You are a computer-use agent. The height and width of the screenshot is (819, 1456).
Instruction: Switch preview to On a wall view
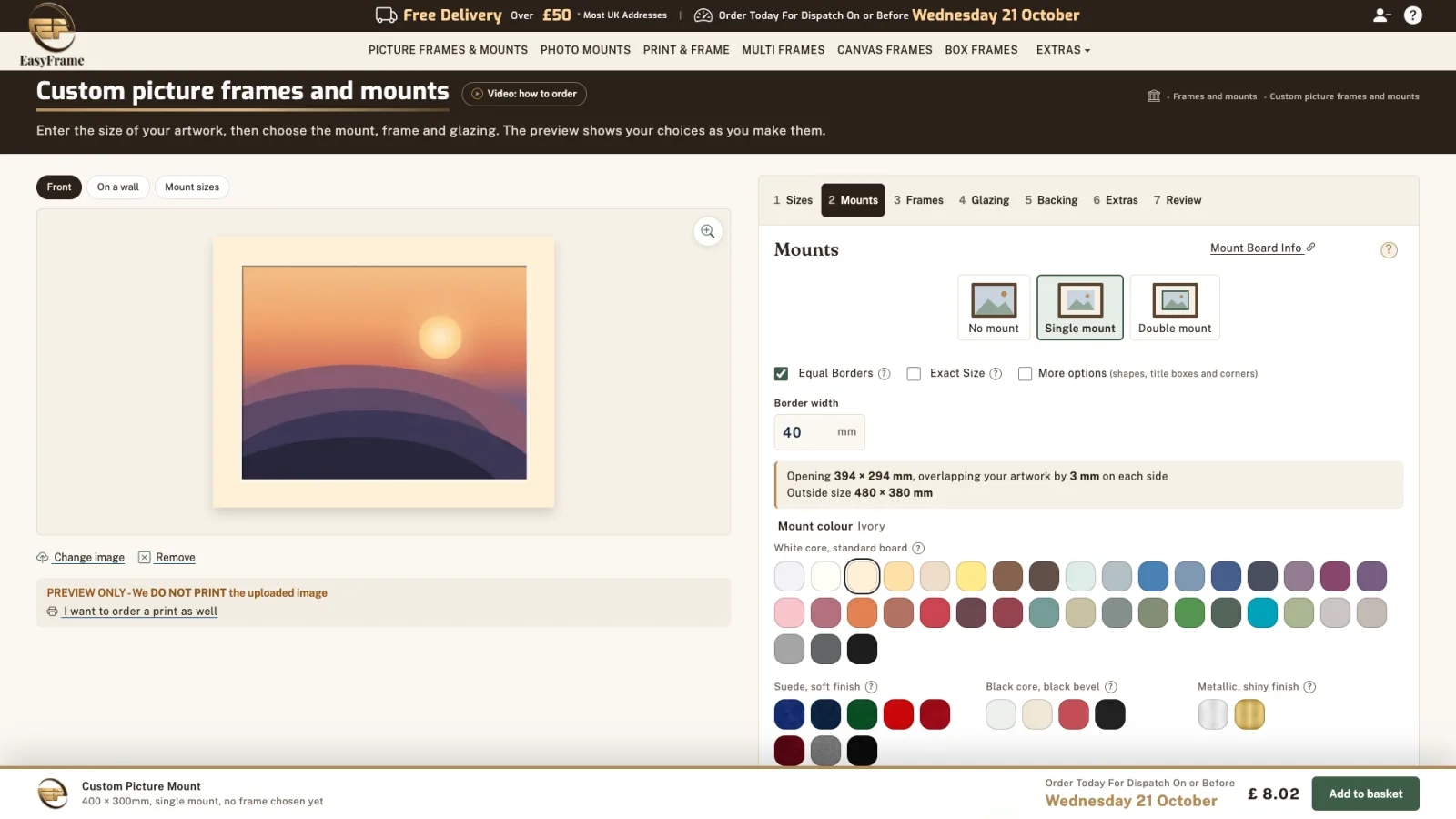click(118, 187)
